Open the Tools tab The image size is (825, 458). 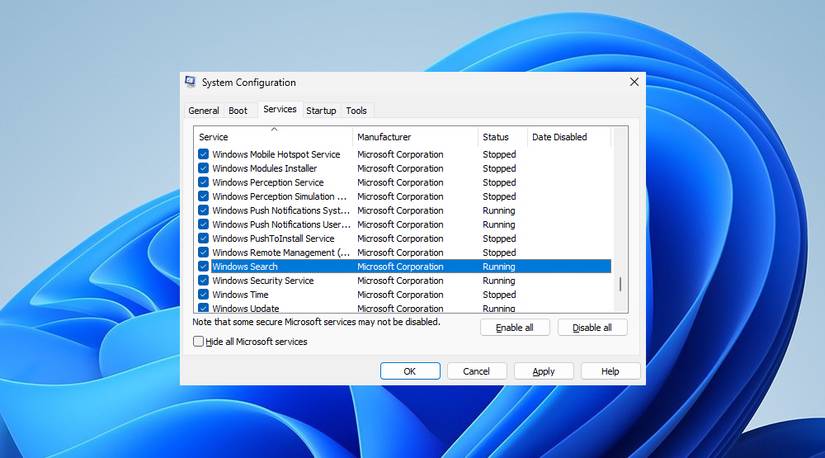tap(356, 111)
